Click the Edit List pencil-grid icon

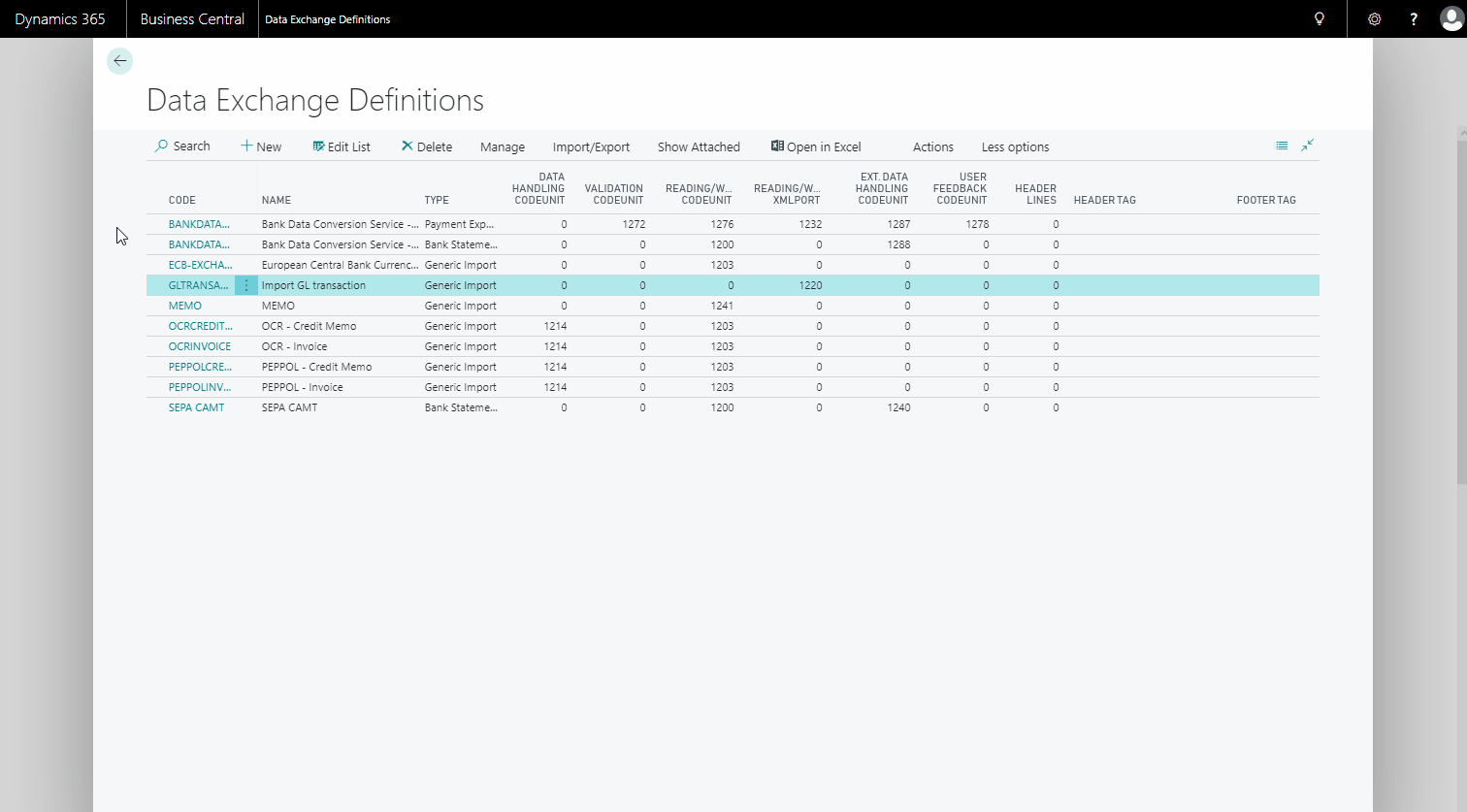pyautogui.click(x=317, y=146)
